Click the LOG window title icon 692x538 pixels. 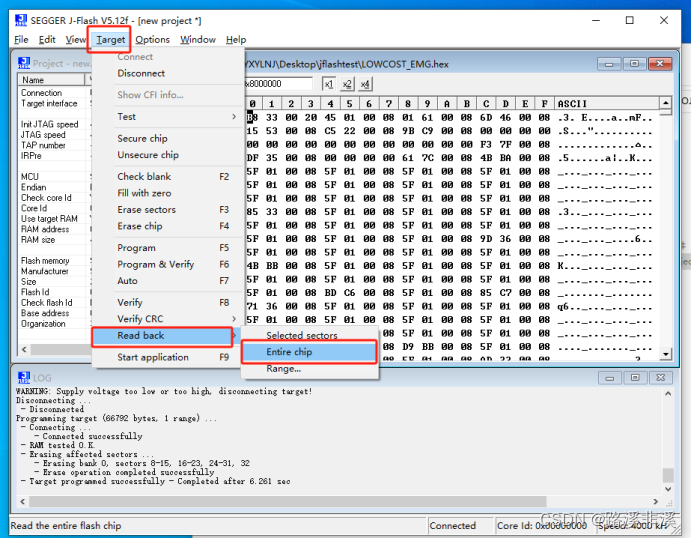coord(24,378)
